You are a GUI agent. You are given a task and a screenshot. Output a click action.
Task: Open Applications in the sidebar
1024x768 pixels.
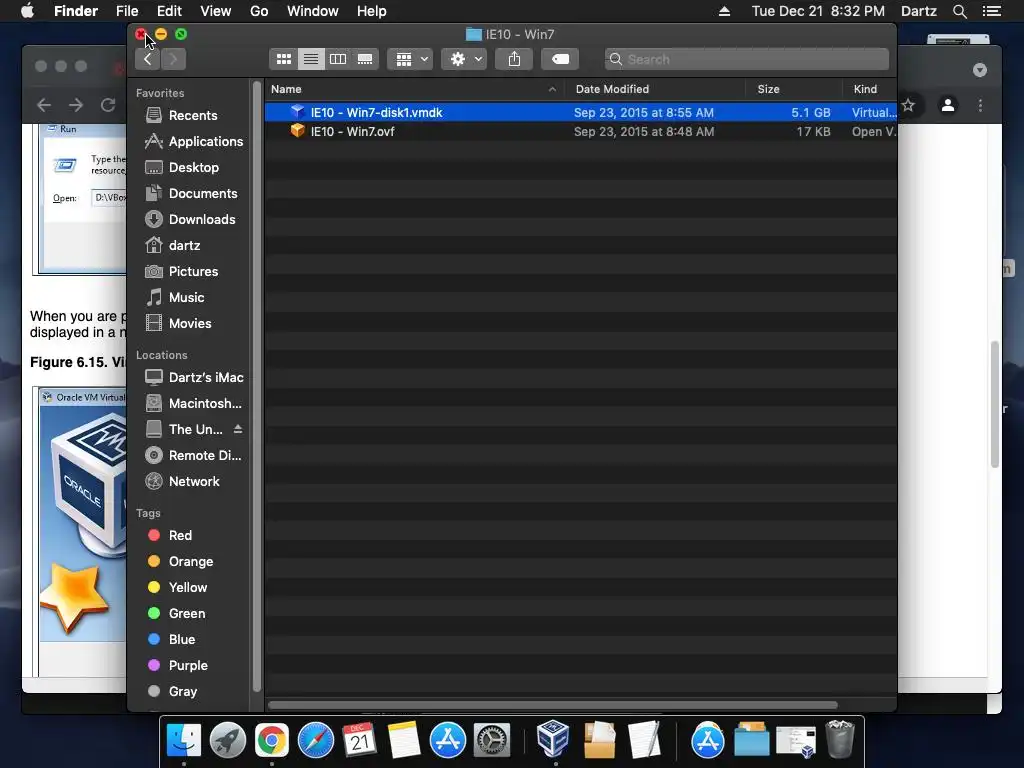click(x=195, y=142)
